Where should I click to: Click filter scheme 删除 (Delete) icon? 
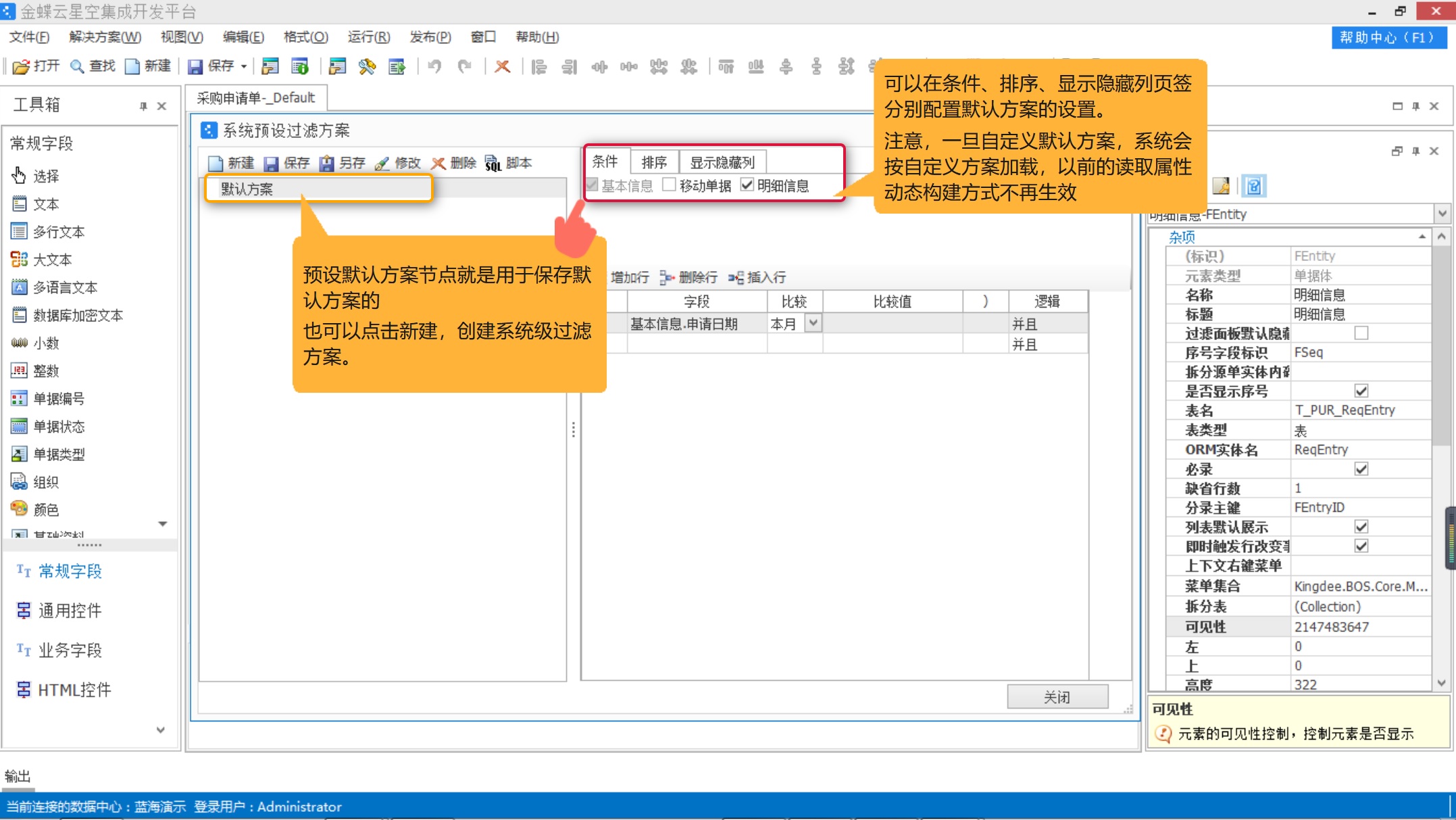point(438,164)
